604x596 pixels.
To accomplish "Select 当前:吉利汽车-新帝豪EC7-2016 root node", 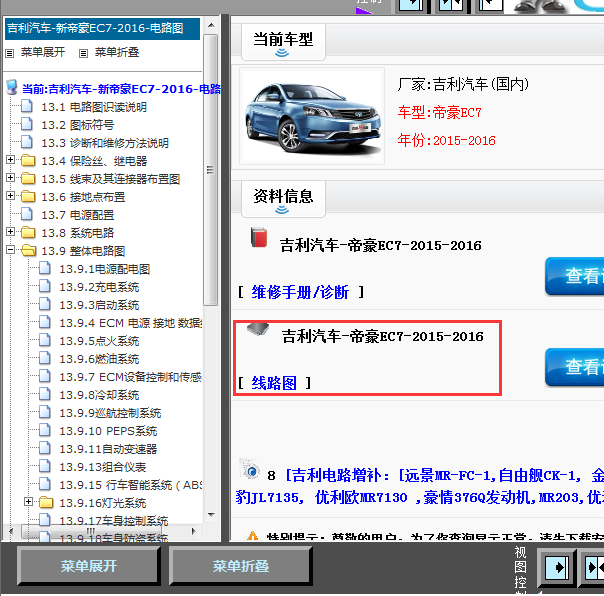I will [121, 89].
